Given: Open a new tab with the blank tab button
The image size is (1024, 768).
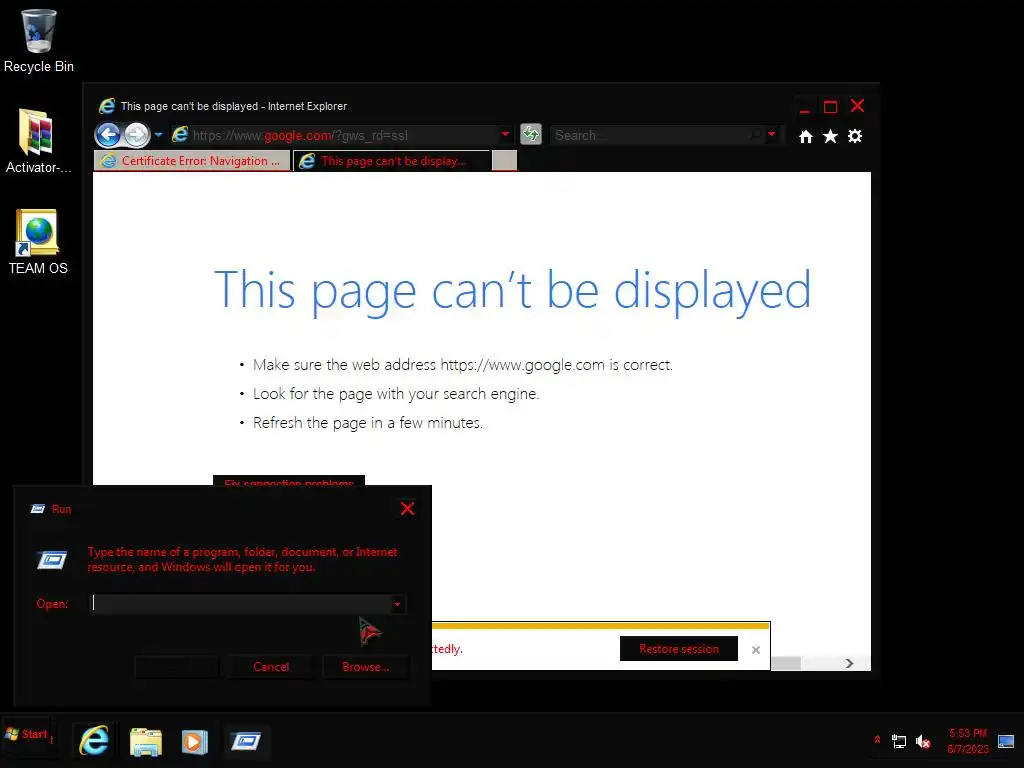Looking at the screenshot, I should tap(504, 161).
